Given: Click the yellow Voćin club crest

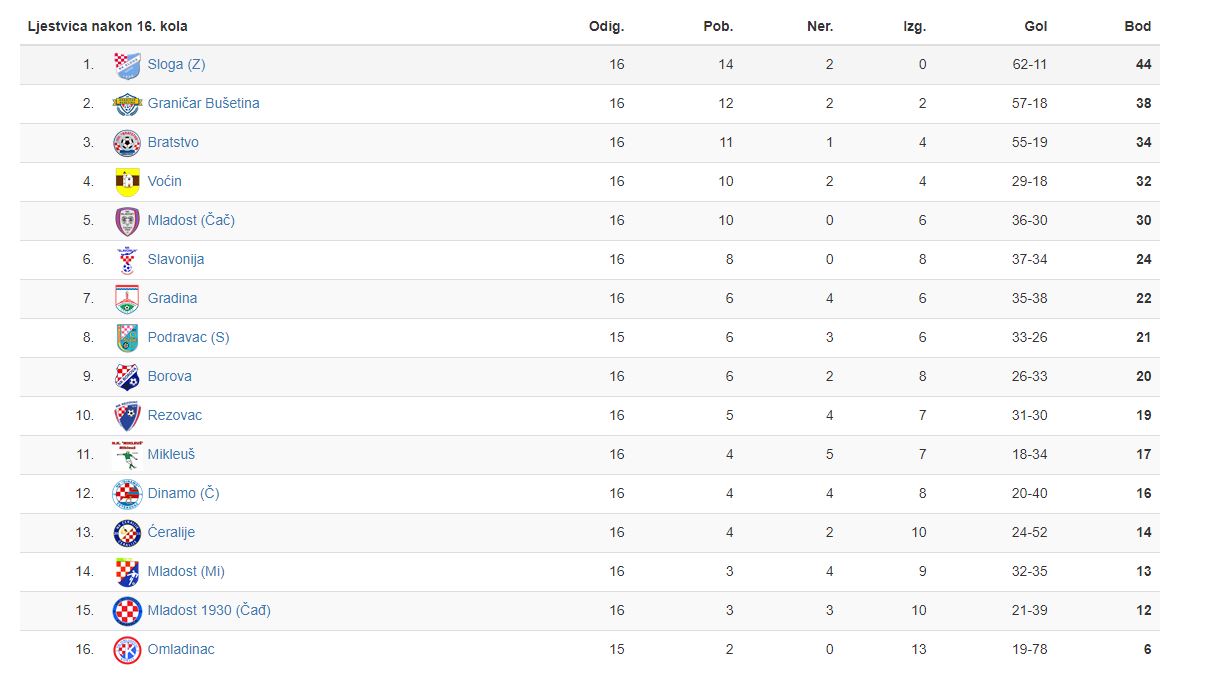Looking at the screenshot, I should point(127,181).
